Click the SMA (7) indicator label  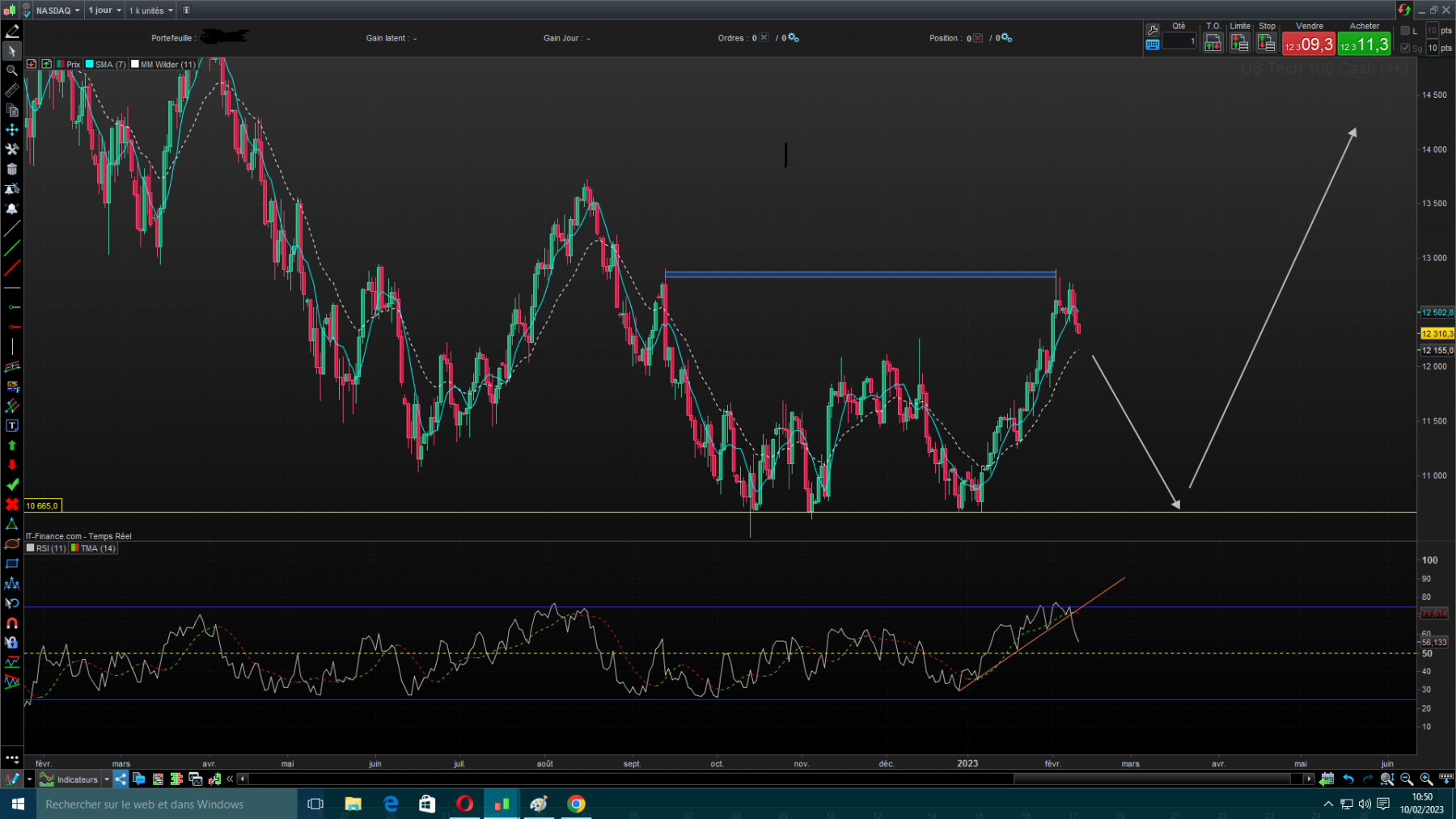[x=109, y=65]
